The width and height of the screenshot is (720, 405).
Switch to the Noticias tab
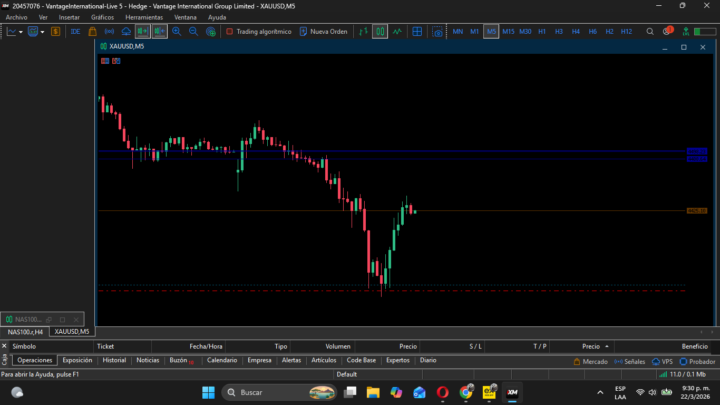pos(148,360)
